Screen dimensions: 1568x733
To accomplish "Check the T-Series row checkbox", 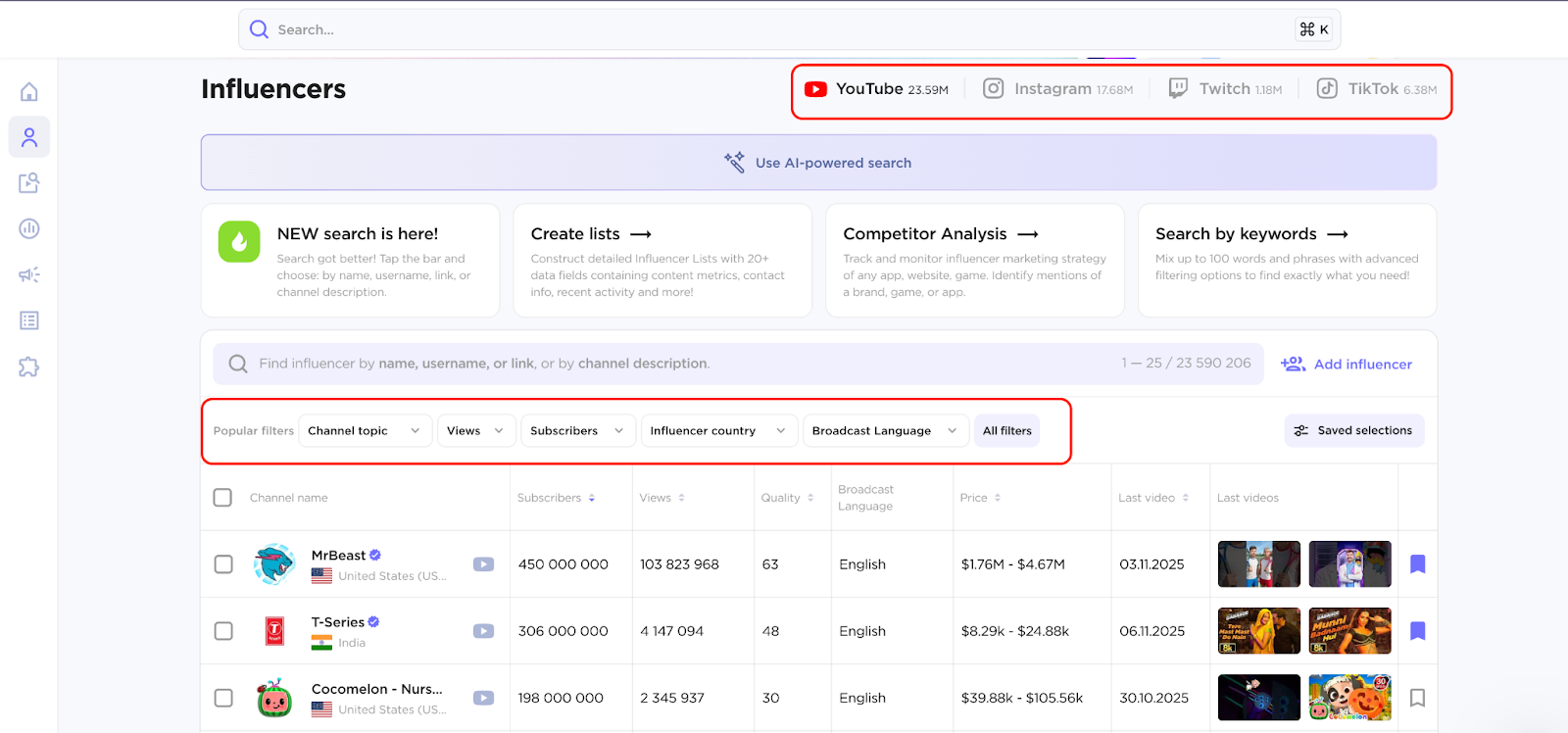I will click(223, 631).
